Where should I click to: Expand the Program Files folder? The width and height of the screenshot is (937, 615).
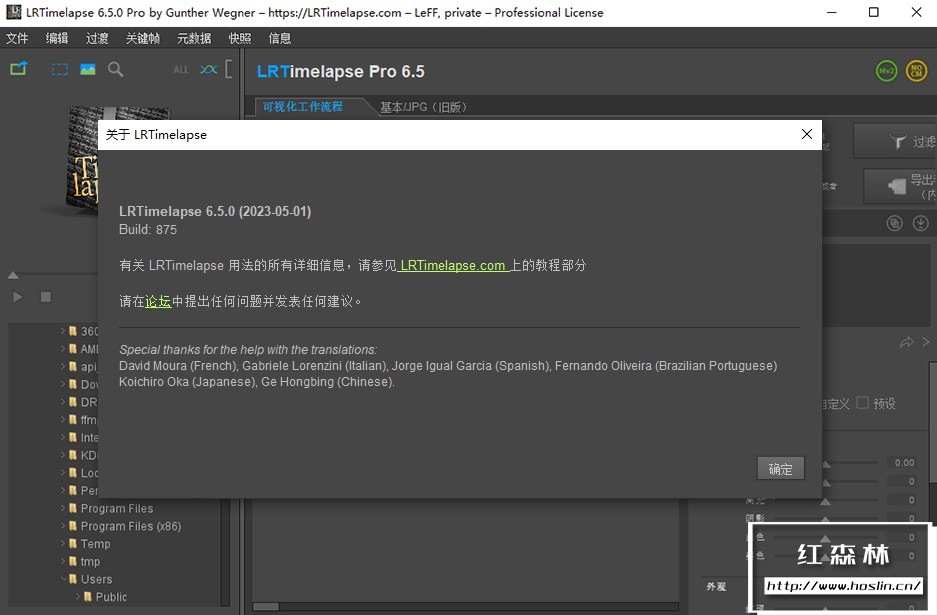[x=63, y=508]
